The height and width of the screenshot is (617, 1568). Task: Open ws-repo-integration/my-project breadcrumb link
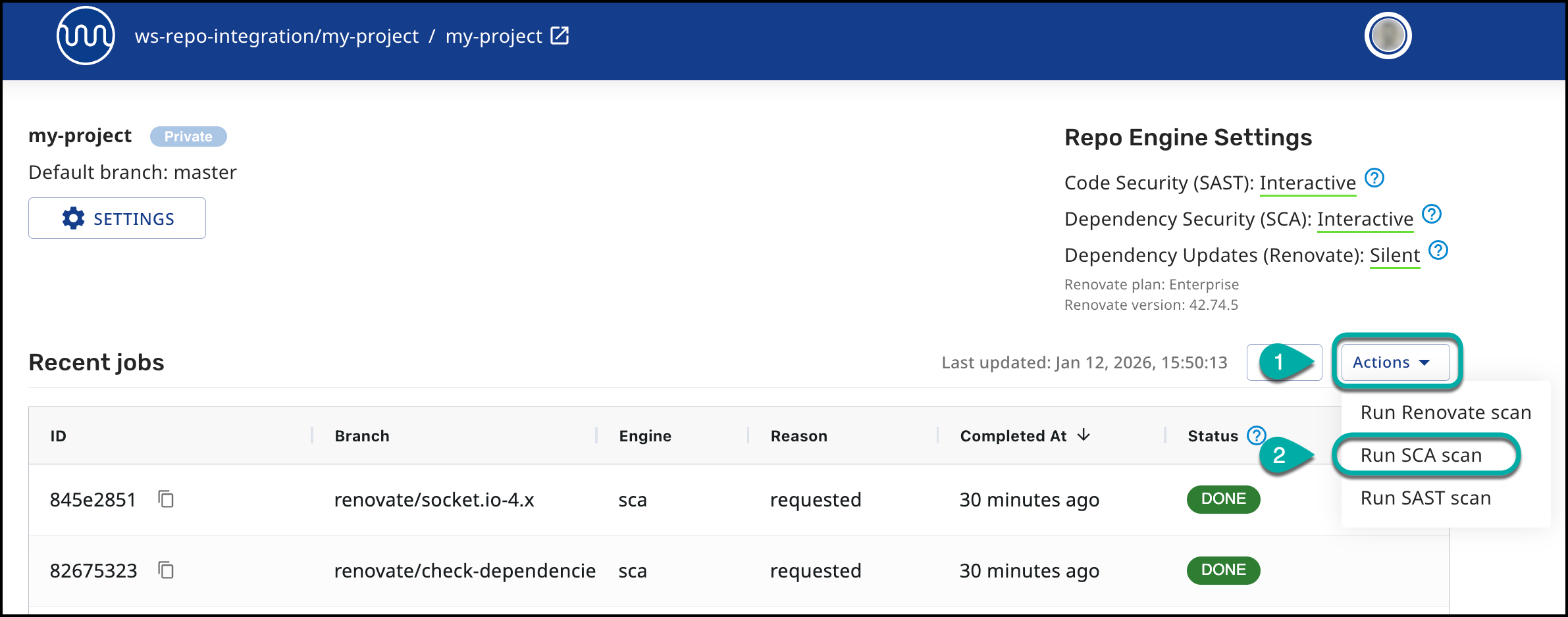(276, 36)
